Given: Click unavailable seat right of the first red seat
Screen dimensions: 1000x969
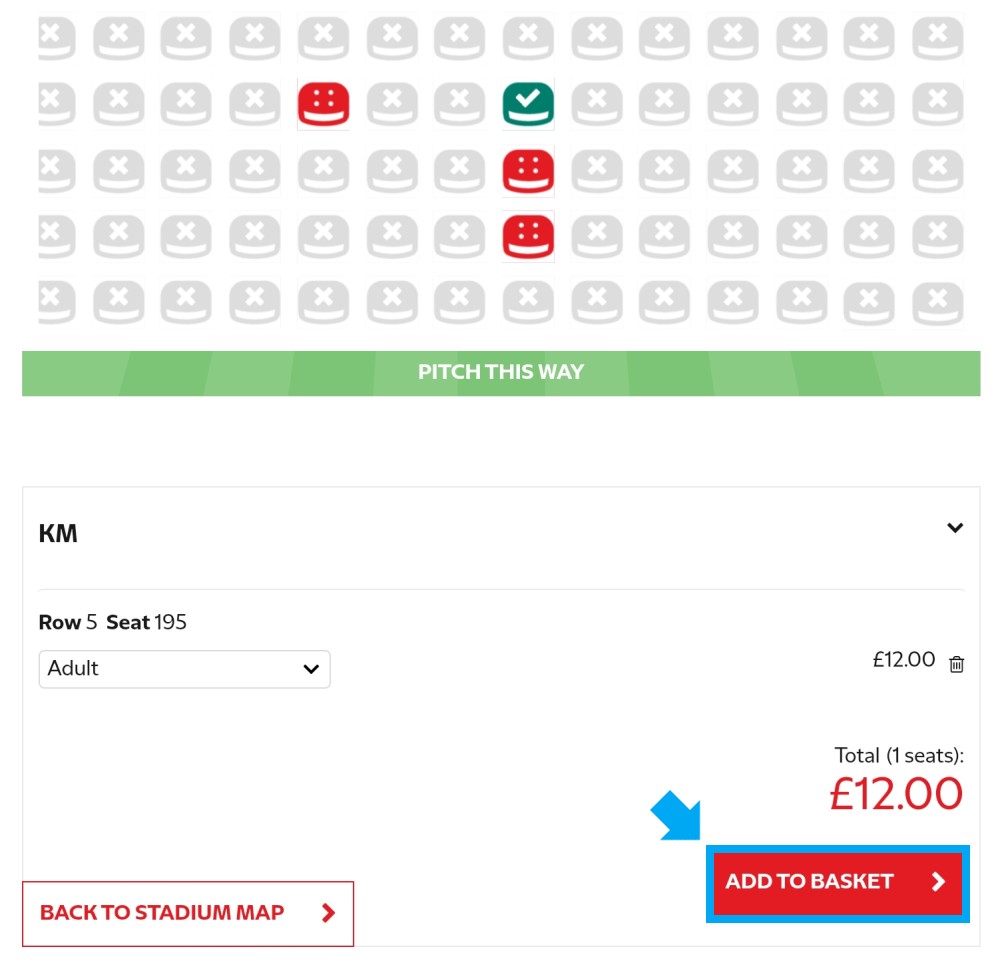Looking at the screenshot, I should [392, 103].
